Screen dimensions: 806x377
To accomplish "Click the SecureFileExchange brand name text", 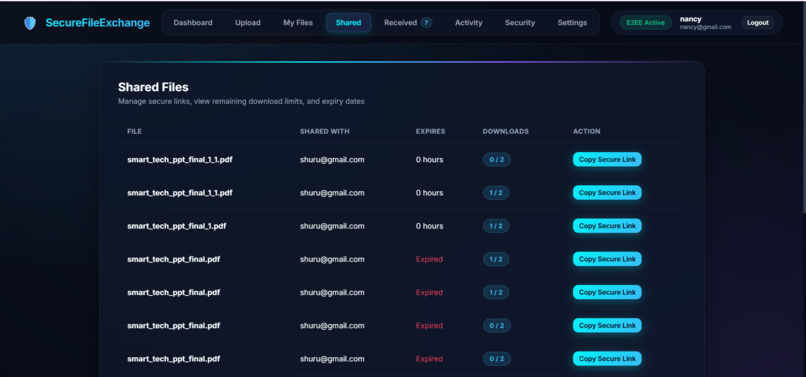I will [98, 23].
